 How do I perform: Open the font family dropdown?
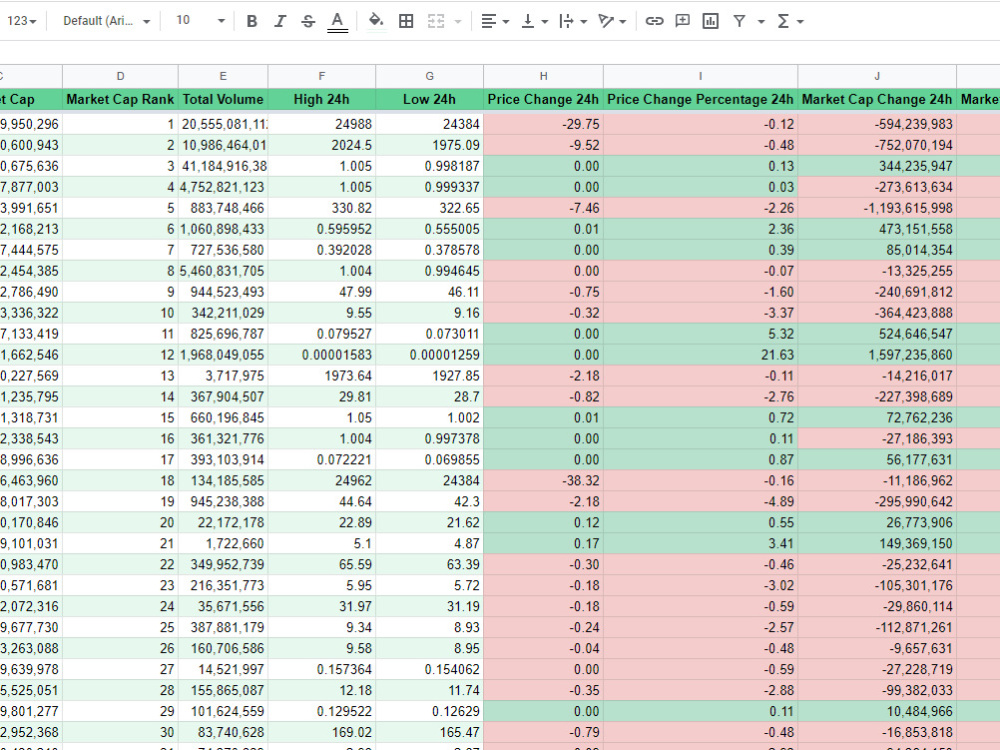coord(104,20)
